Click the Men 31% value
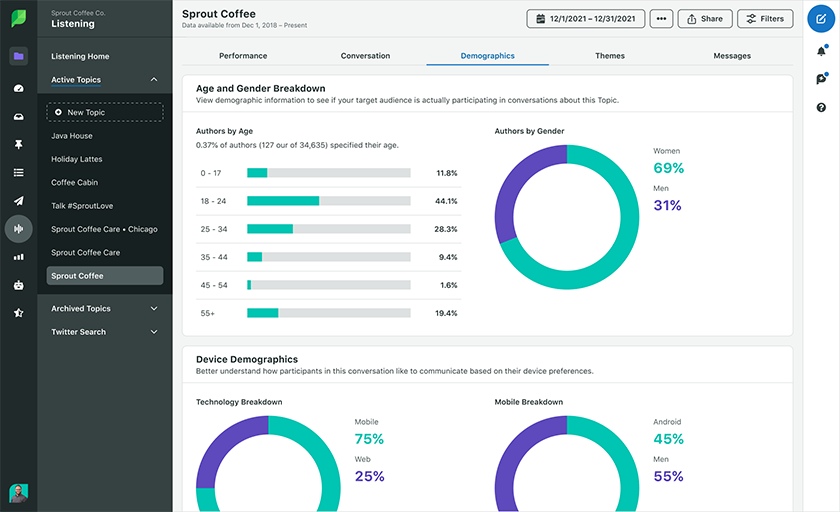The image size is (840, 512). click(x=668, y=205)
